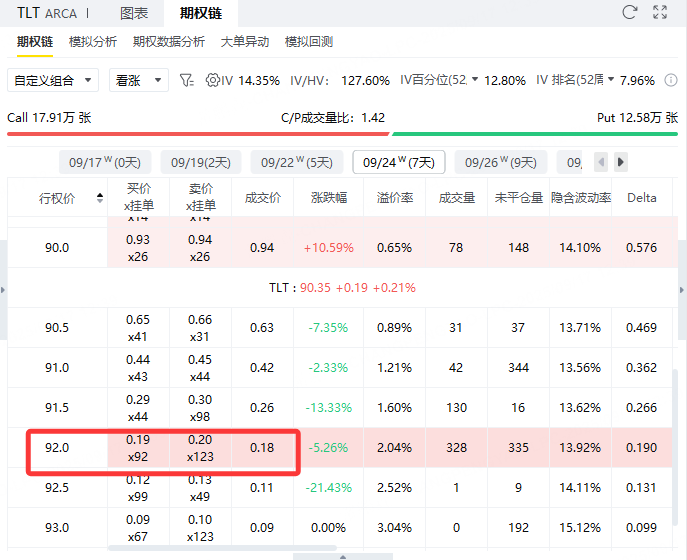Screen dimensions: 687x560
Task: Click ask price 0.66 x31
Action: (201, 328)
